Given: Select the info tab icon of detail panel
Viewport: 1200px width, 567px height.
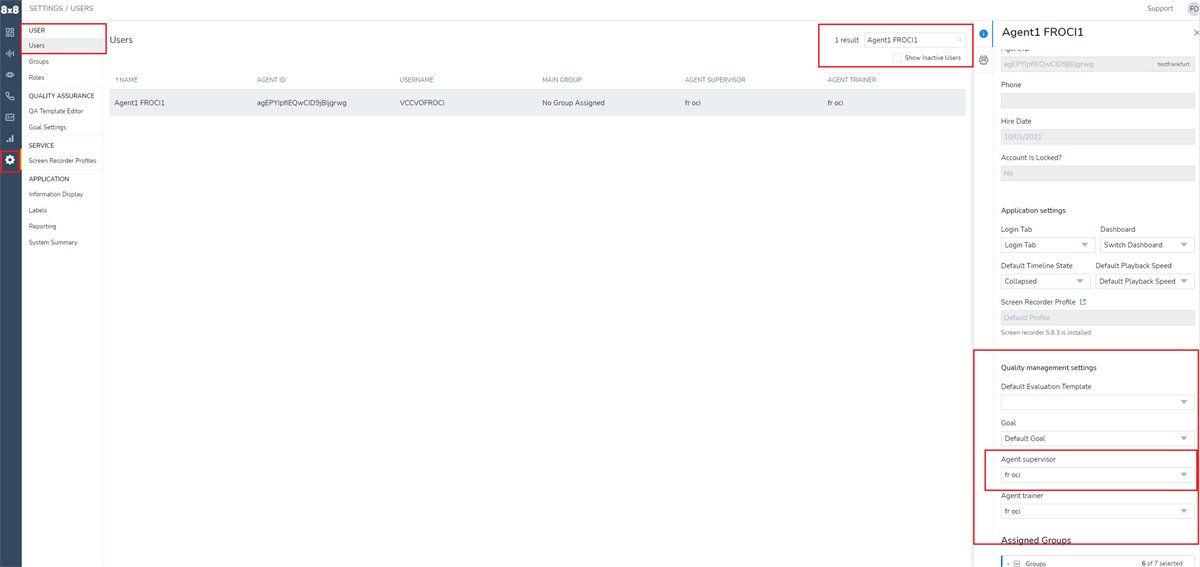Looking at the screenshot, I should tap(983, 33).
